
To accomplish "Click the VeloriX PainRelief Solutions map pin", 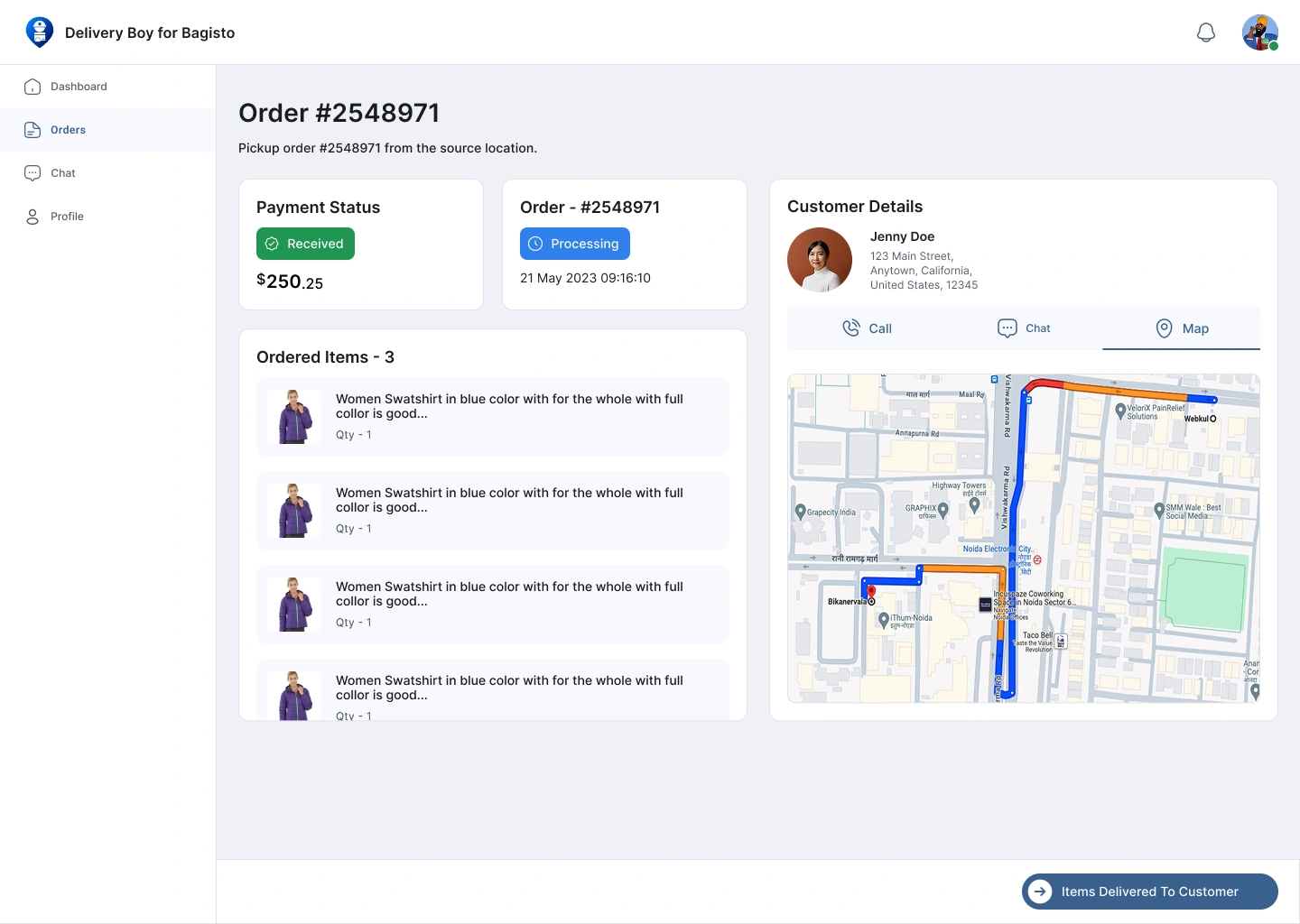I will pos(1120,411).
